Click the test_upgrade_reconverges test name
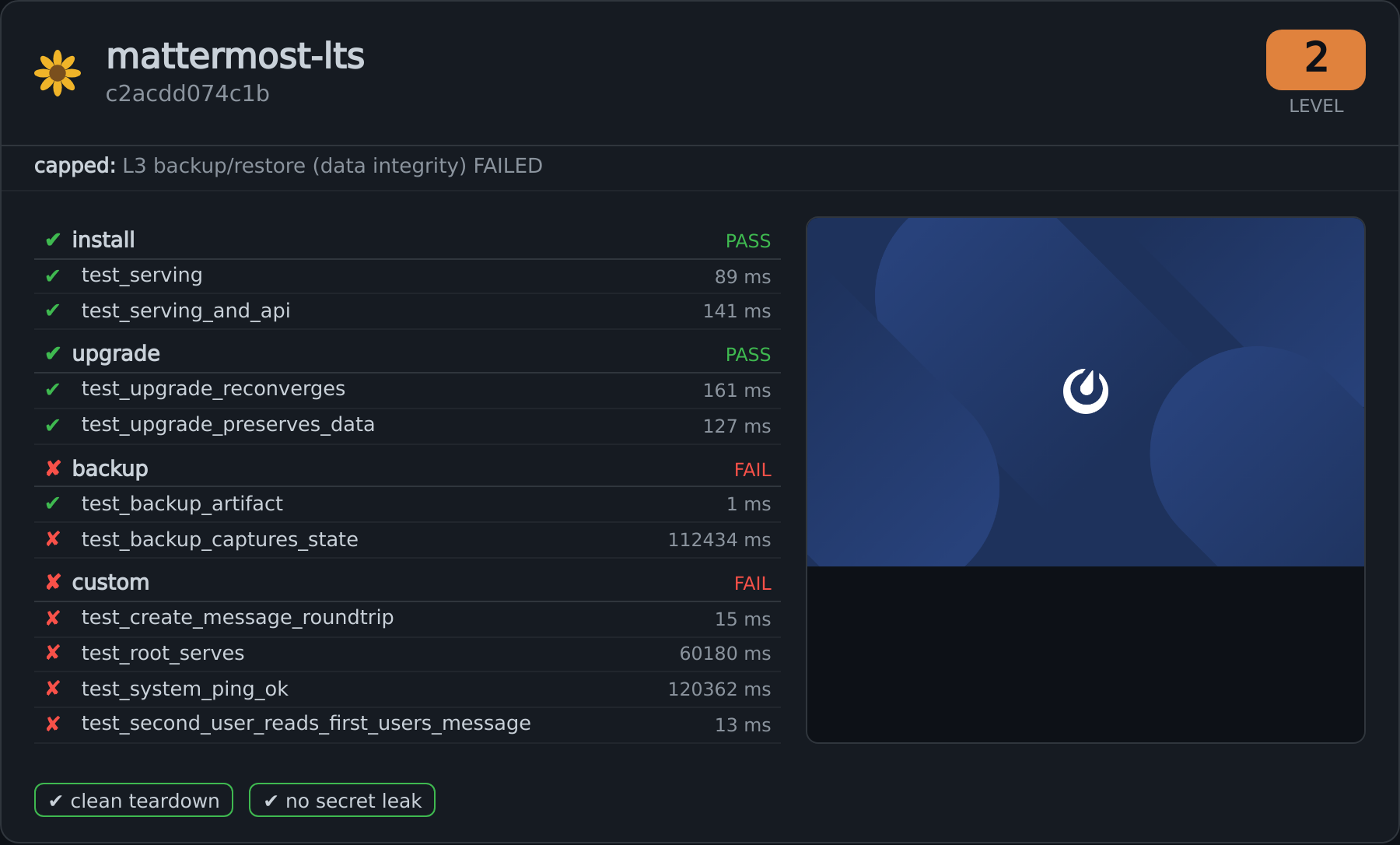The height and width of the screenshot is (845, 1400). click(213, 389)
